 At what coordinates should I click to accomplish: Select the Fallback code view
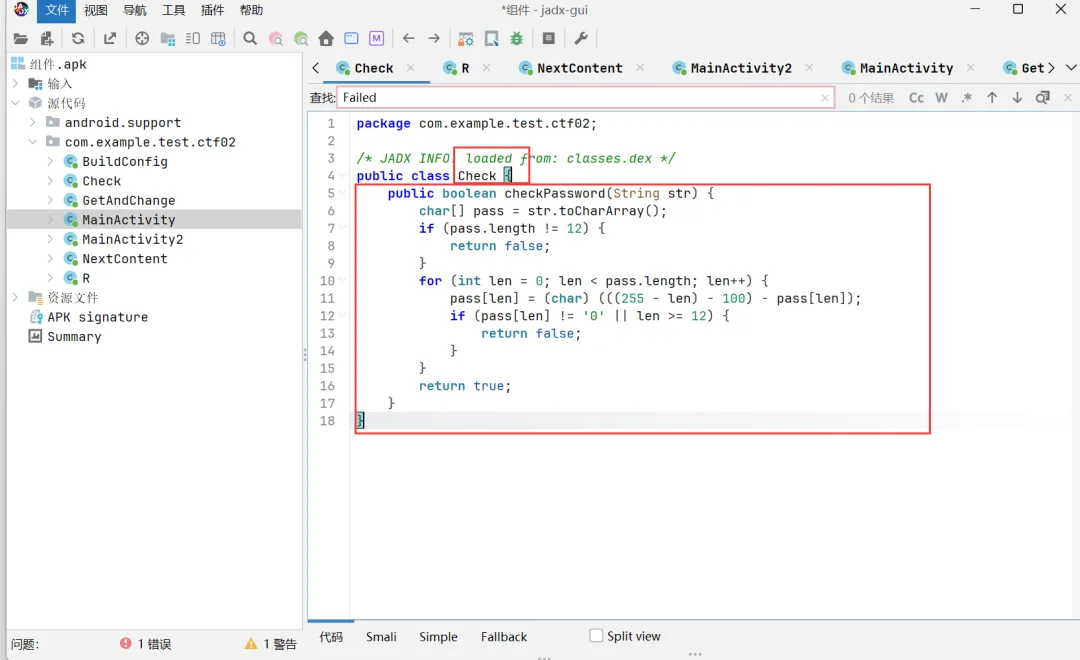click(x=503, y=637)
